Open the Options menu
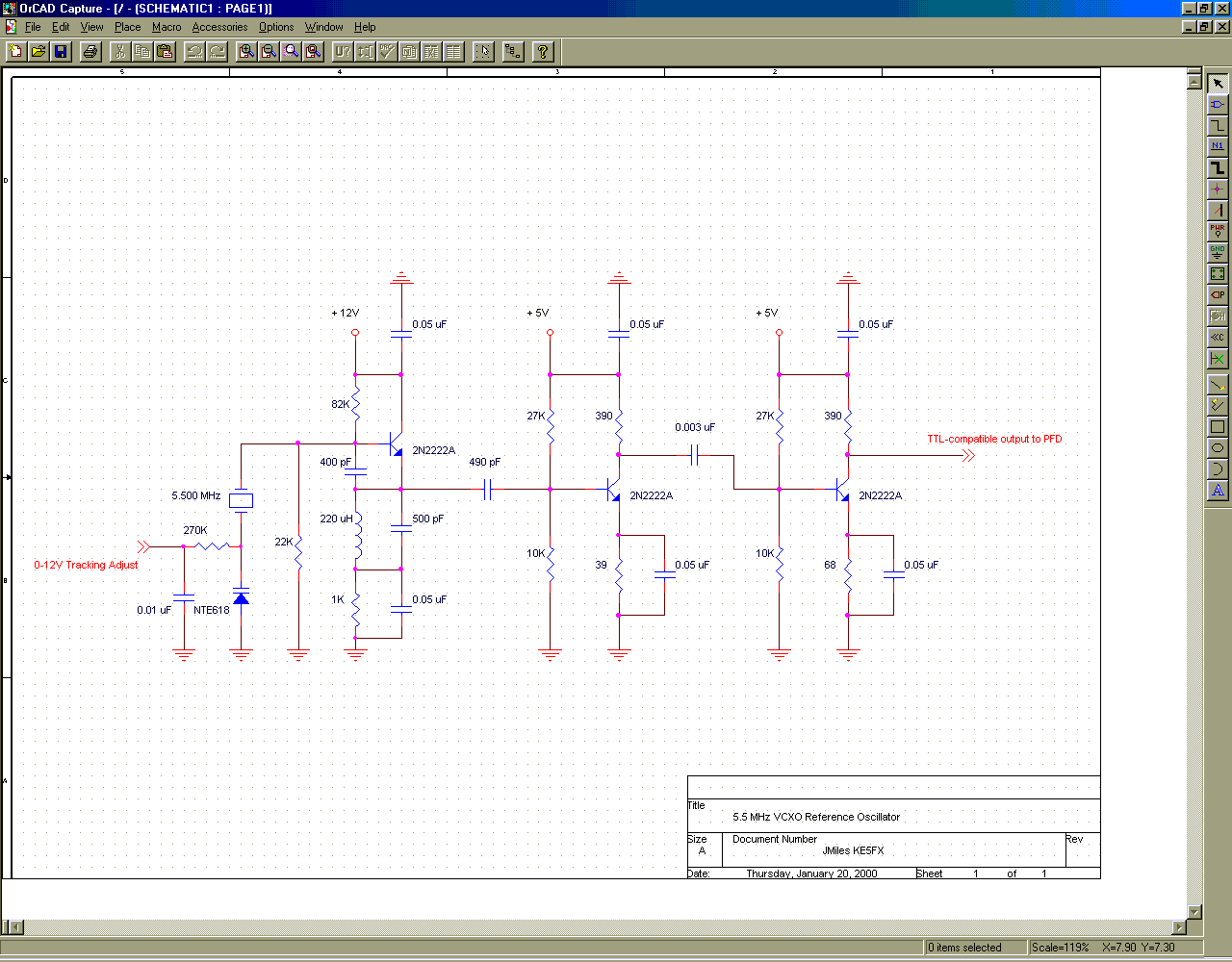 click(x=276, y=27)
